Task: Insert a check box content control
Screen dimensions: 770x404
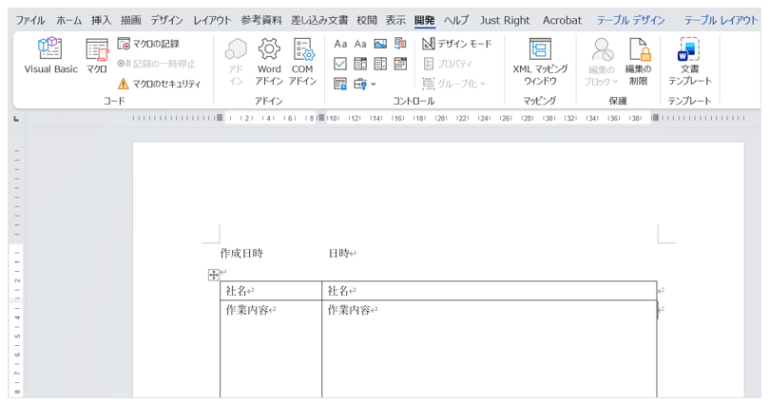Action: (x=340, y=64)
